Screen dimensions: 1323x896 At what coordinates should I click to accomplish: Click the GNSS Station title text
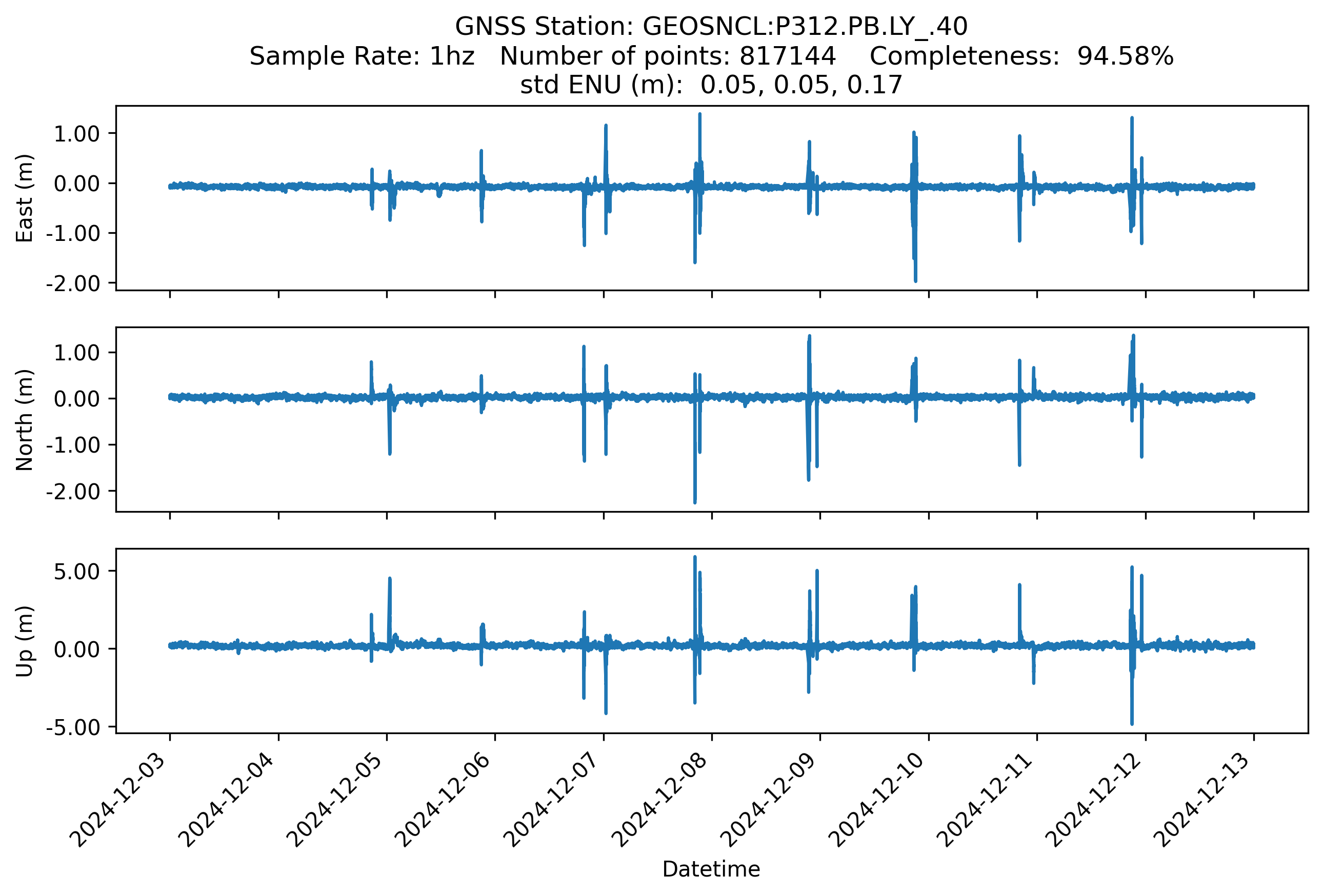[711, 27]
